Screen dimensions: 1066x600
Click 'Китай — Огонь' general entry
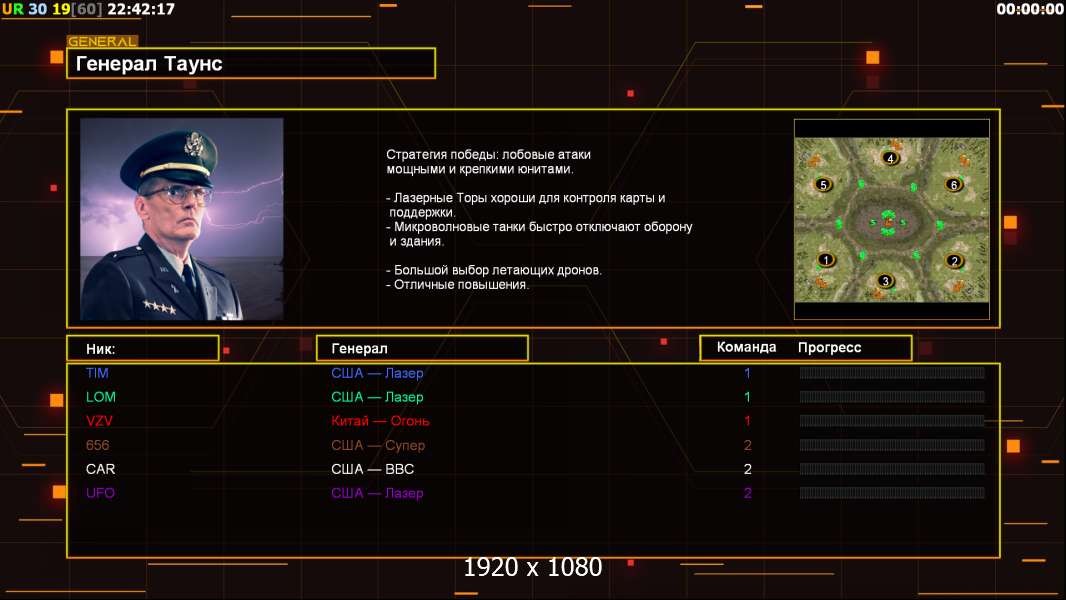pos(380,421)
